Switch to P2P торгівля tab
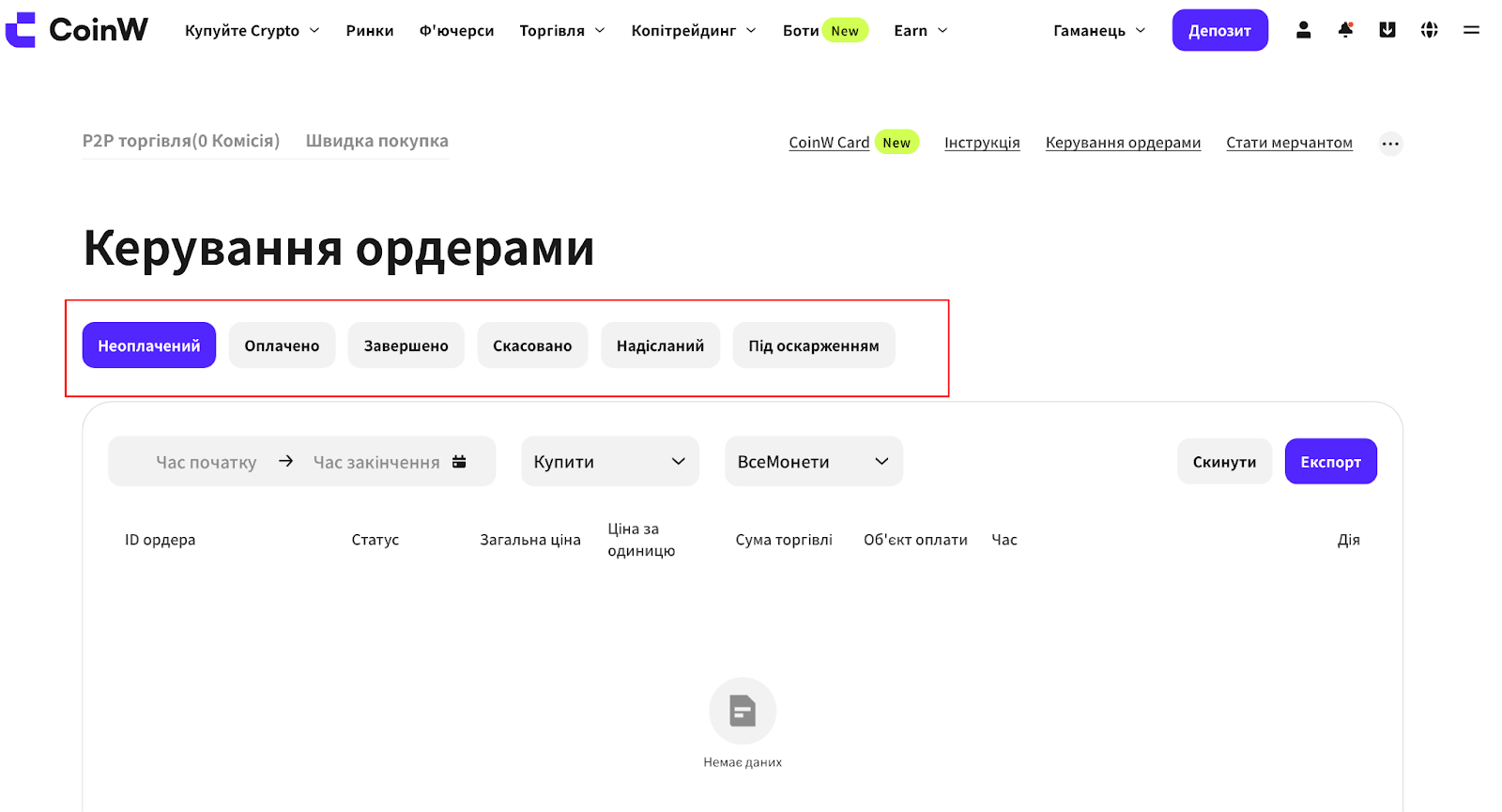This screenshot has width=1502, height=812. [181, 141]
